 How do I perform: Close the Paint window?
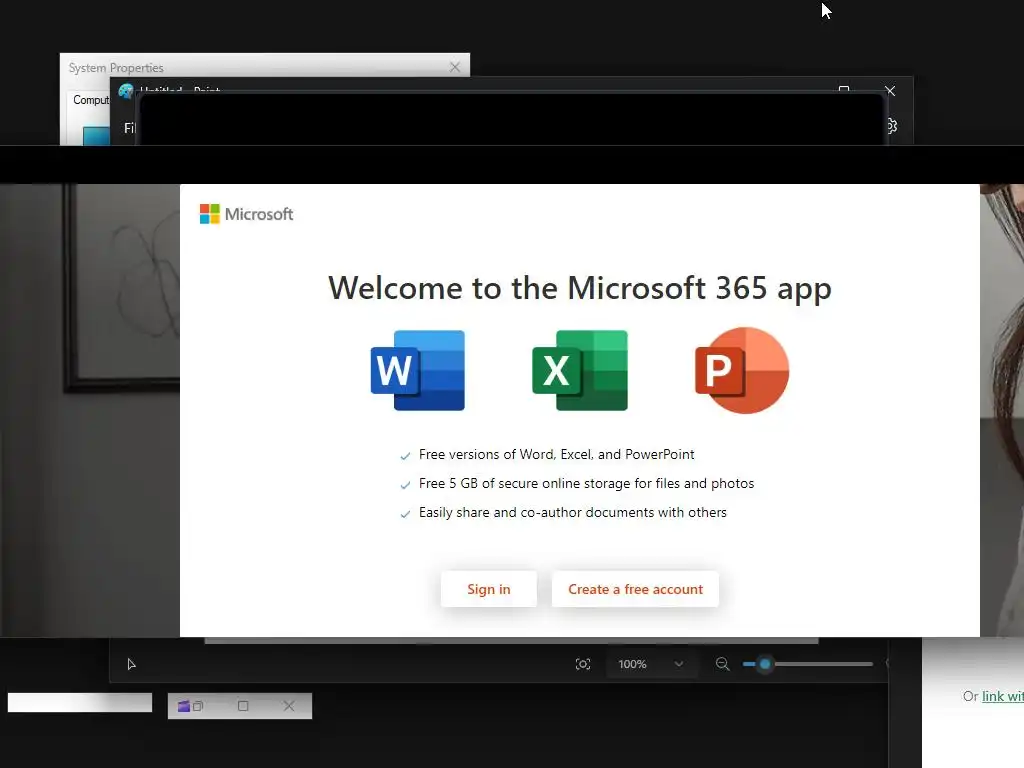tap(889, 91)
